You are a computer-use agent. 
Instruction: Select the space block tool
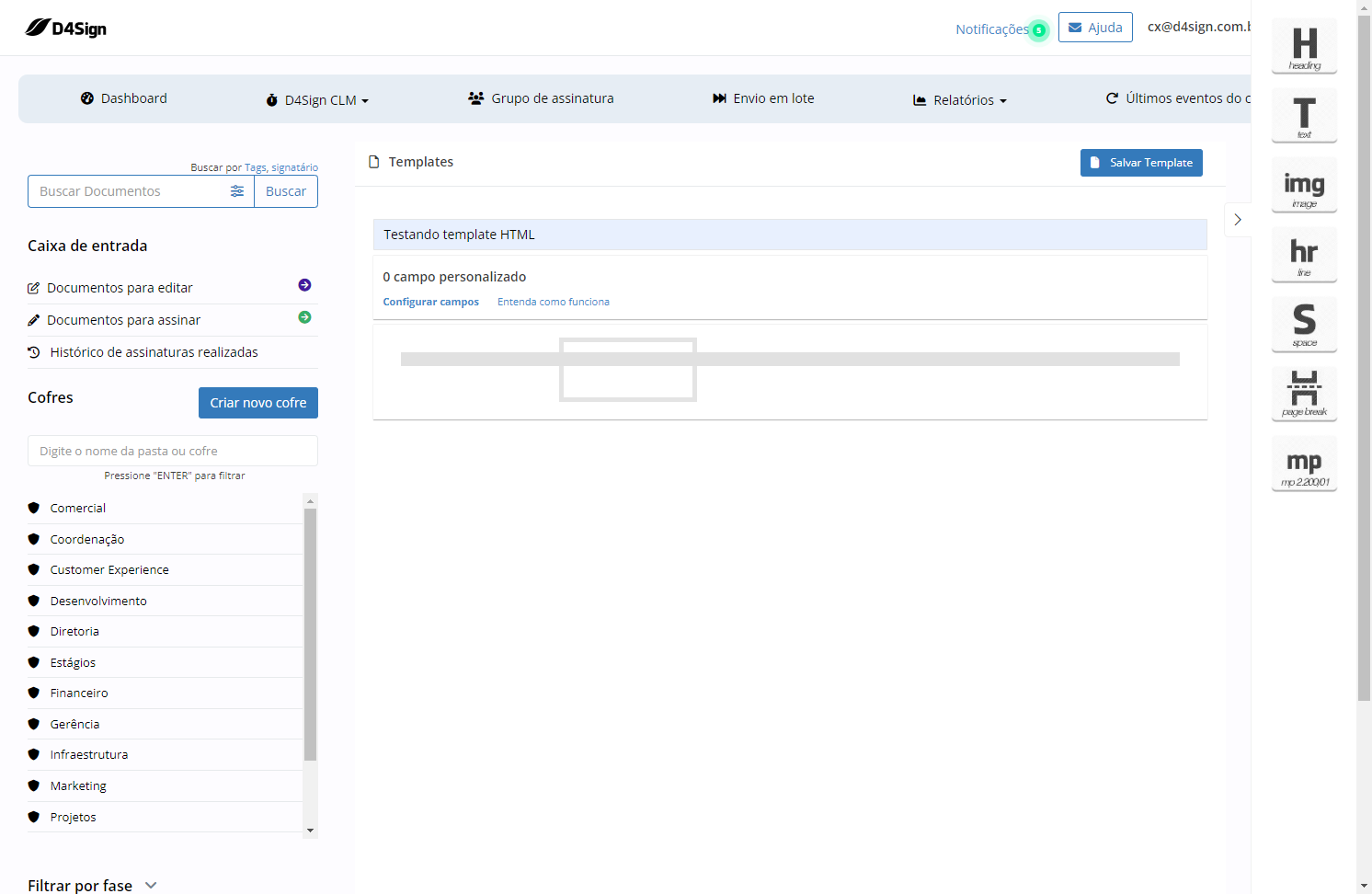coord(1304,325)
